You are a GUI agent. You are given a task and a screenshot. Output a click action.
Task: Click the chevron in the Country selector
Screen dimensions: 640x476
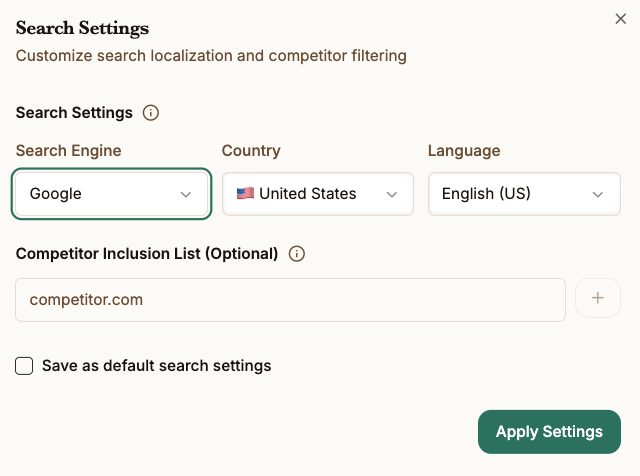tap(392, 194)
